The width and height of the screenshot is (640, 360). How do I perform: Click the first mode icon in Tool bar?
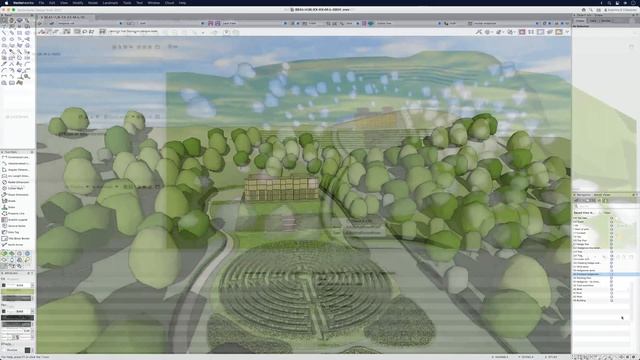click(42, 32)
